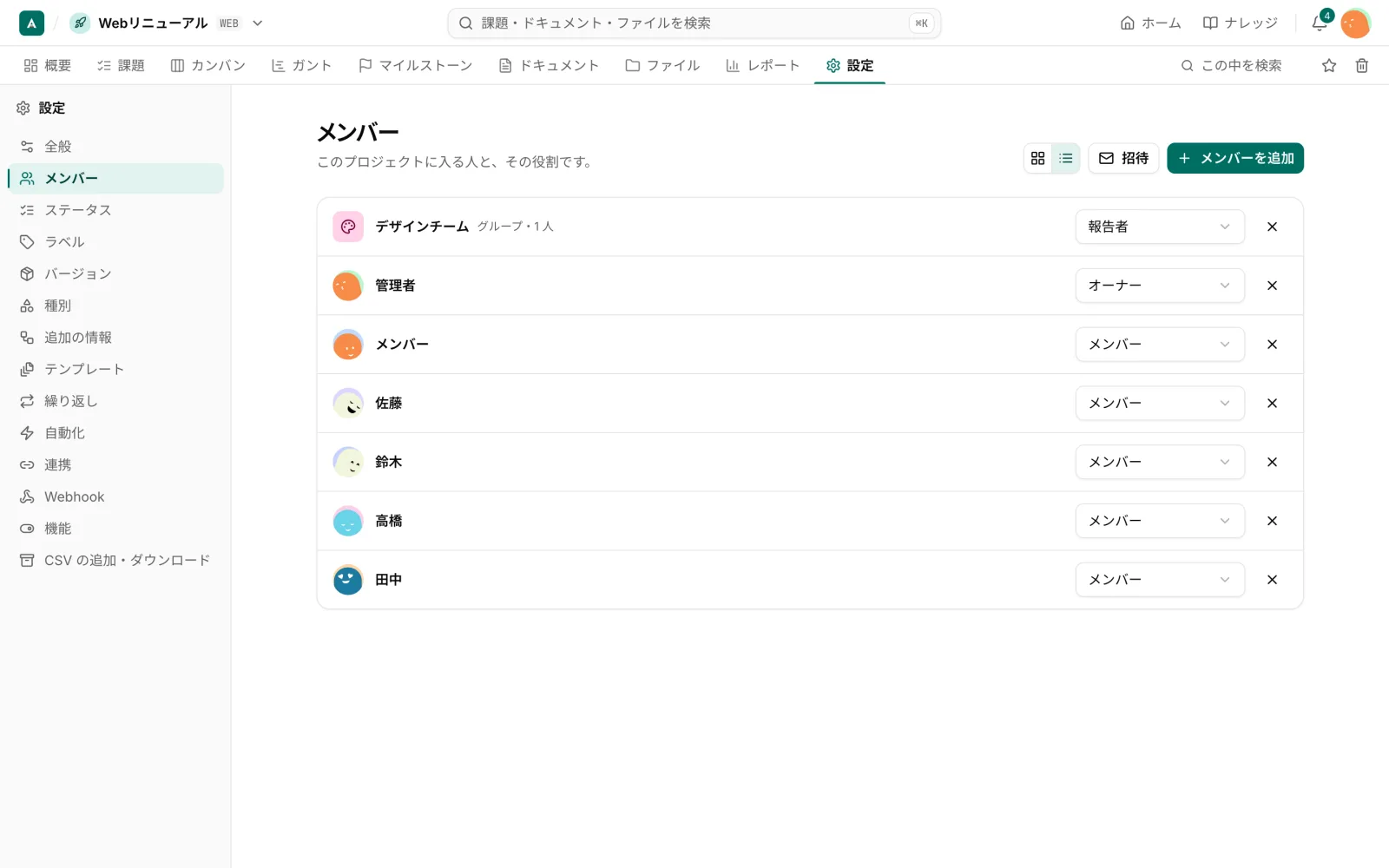This screenshot has width=1389, height=868.
Task: Open role dropdown for 管理者
Action: click(1160, 286)
